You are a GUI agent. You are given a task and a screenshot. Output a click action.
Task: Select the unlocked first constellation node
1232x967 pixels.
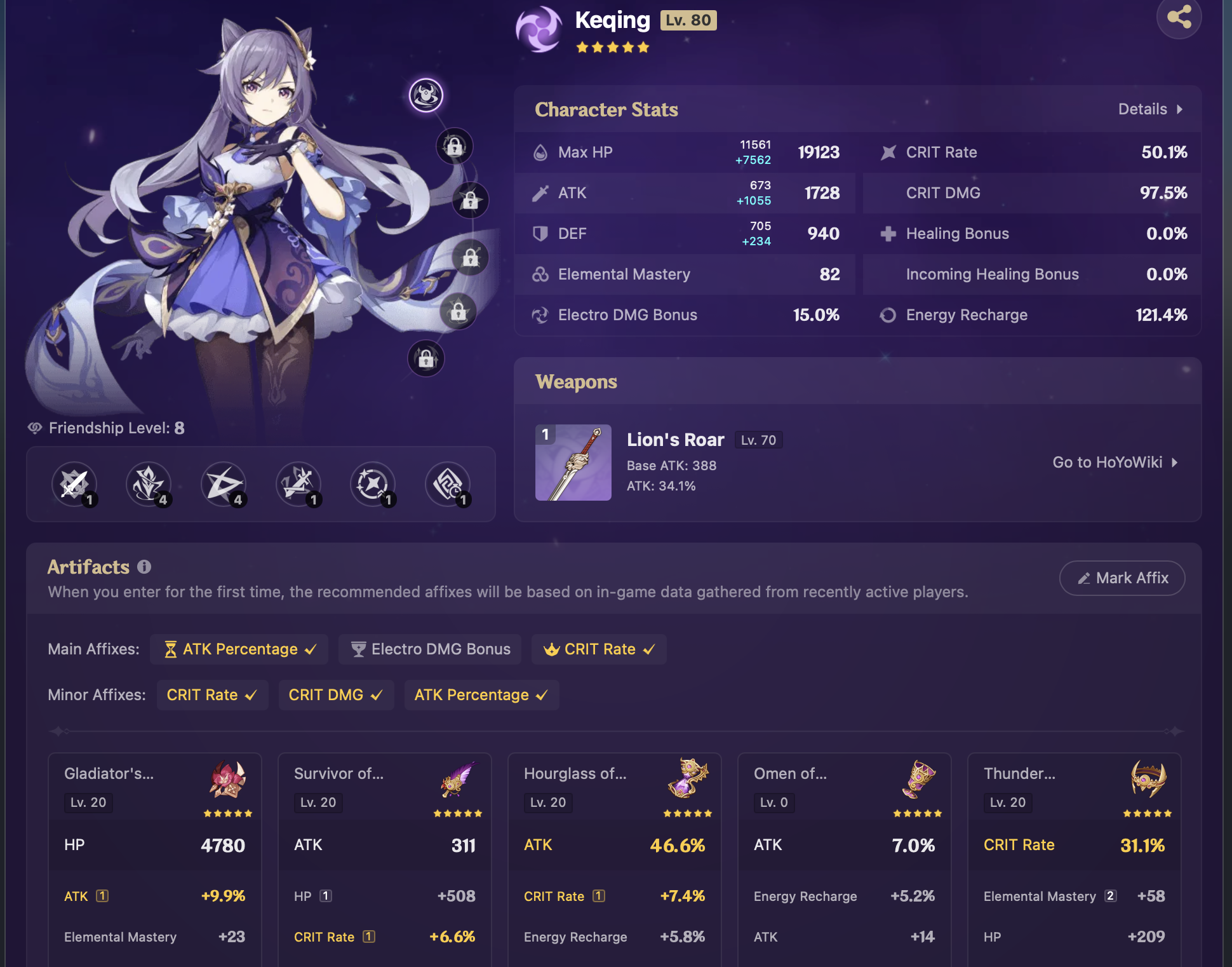(x=426, y=95)
